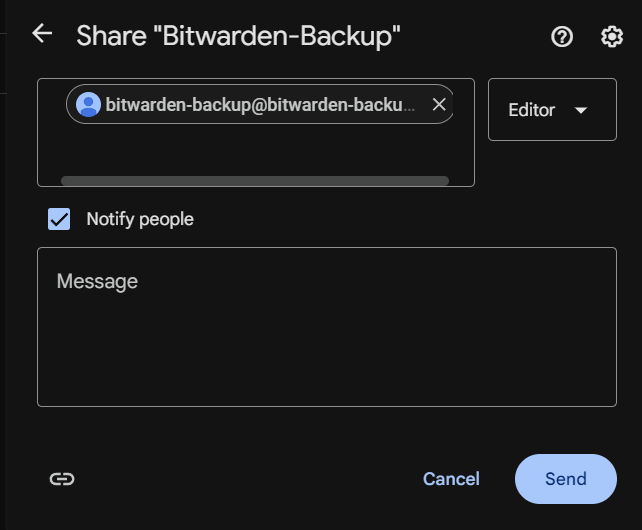Remove the bitwarden-backup recipient with the X

pyautogui.click(x=439, y=104)
